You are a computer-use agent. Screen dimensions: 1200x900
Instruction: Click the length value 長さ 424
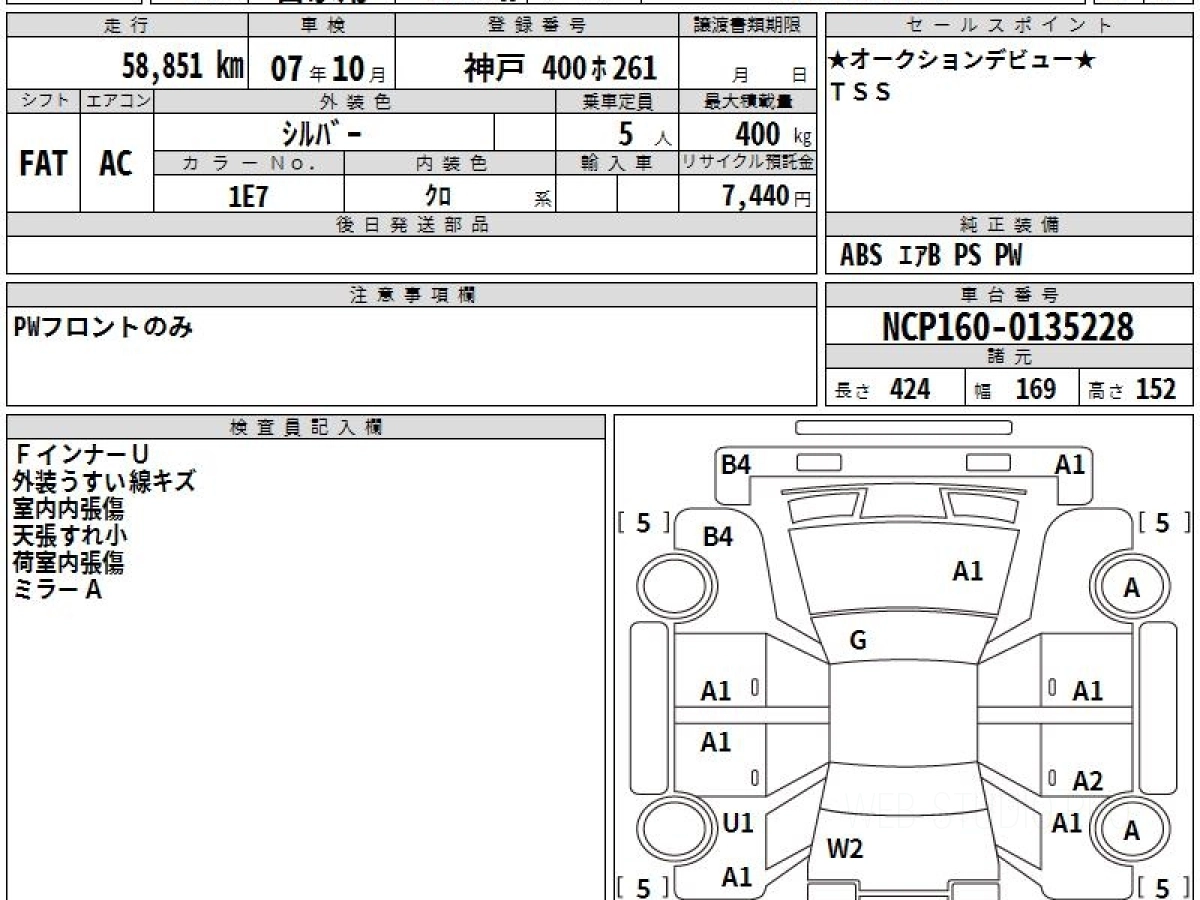[x=882, y=389]
